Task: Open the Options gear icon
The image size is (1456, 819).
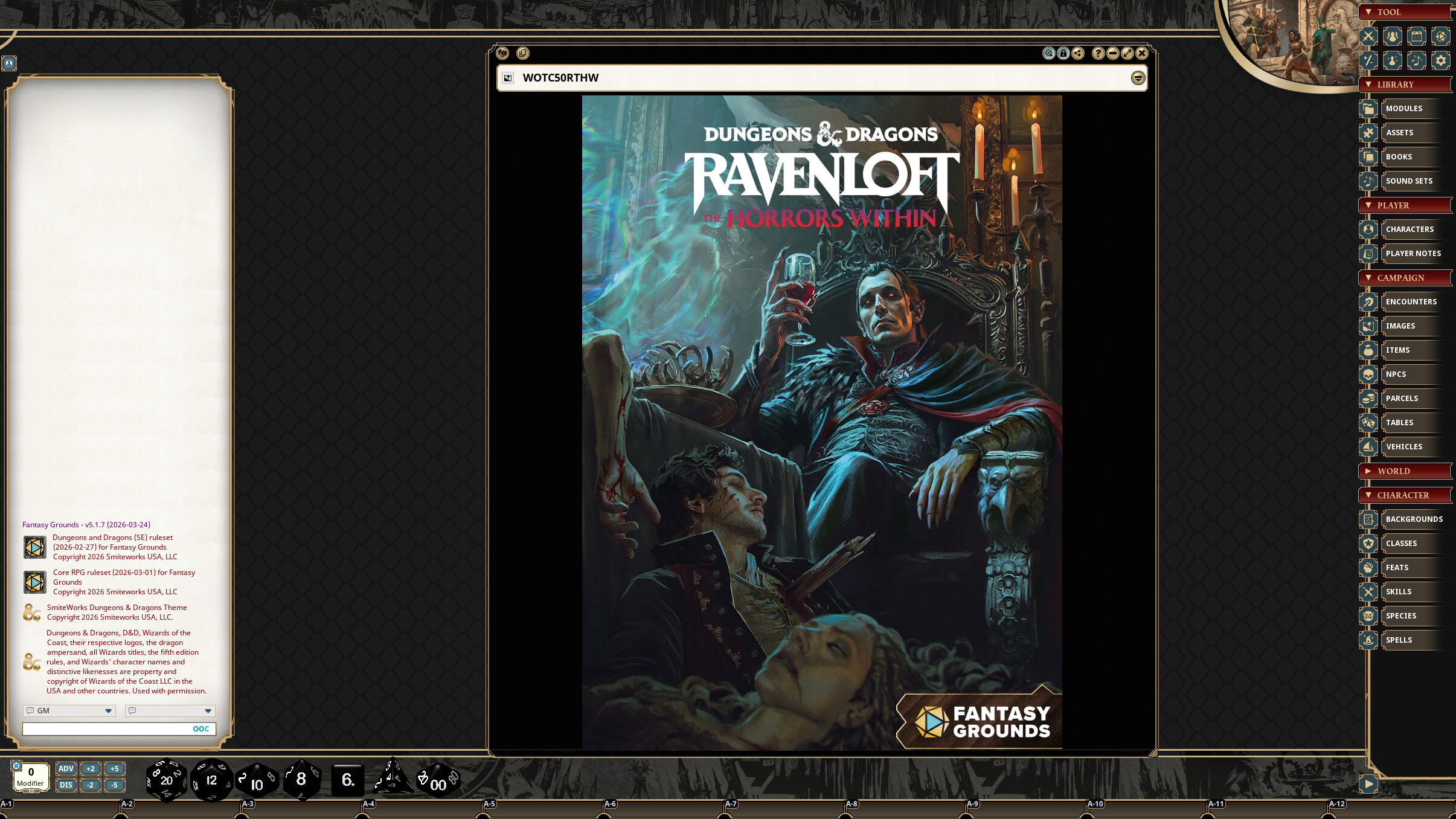Action: 1441,60
